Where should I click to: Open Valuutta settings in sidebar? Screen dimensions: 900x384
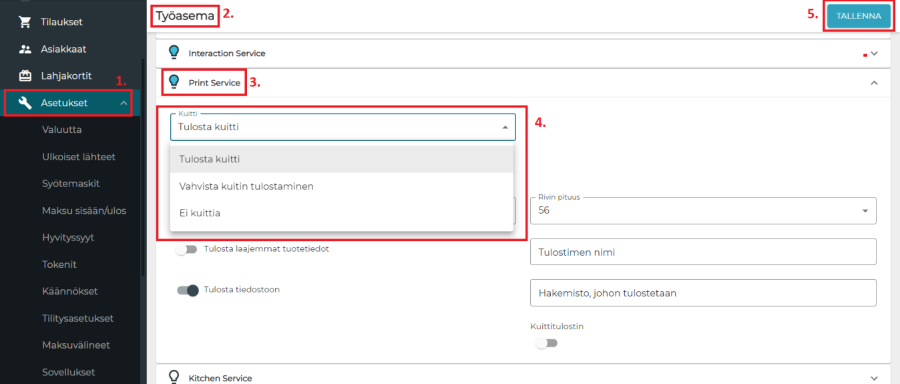pyautogui.click(x=62, y=130)
